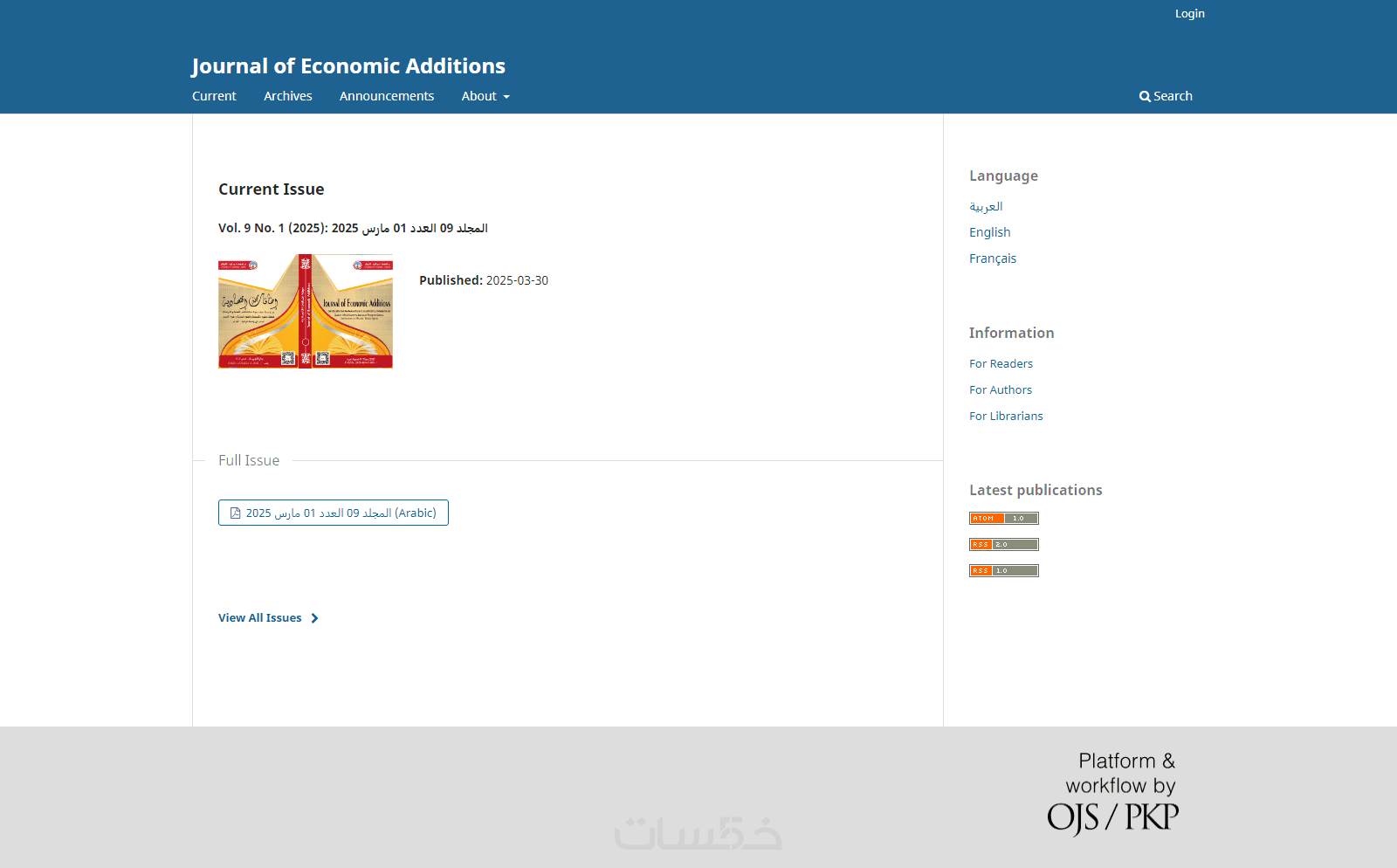Click the Current Issue heading

tap(271, 189)
